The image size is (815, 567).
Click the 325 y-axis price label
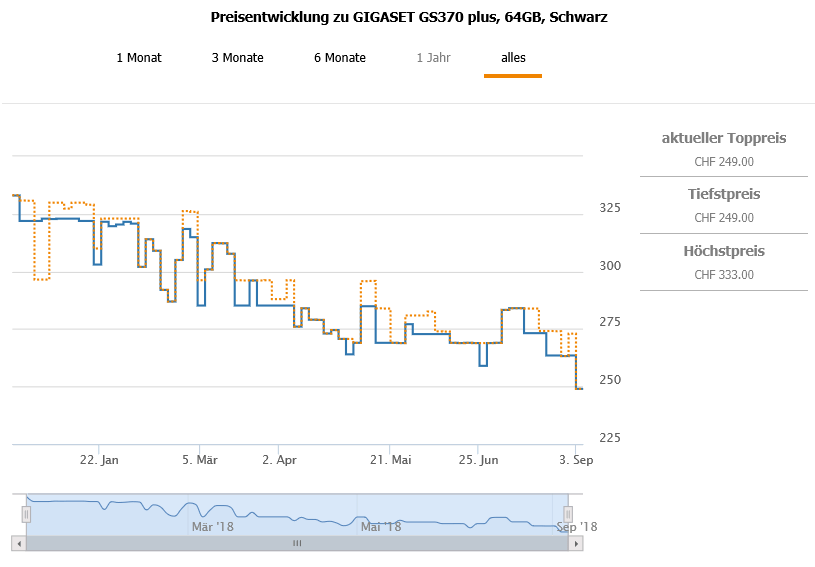pyautogui.click(x=599, y=208)
